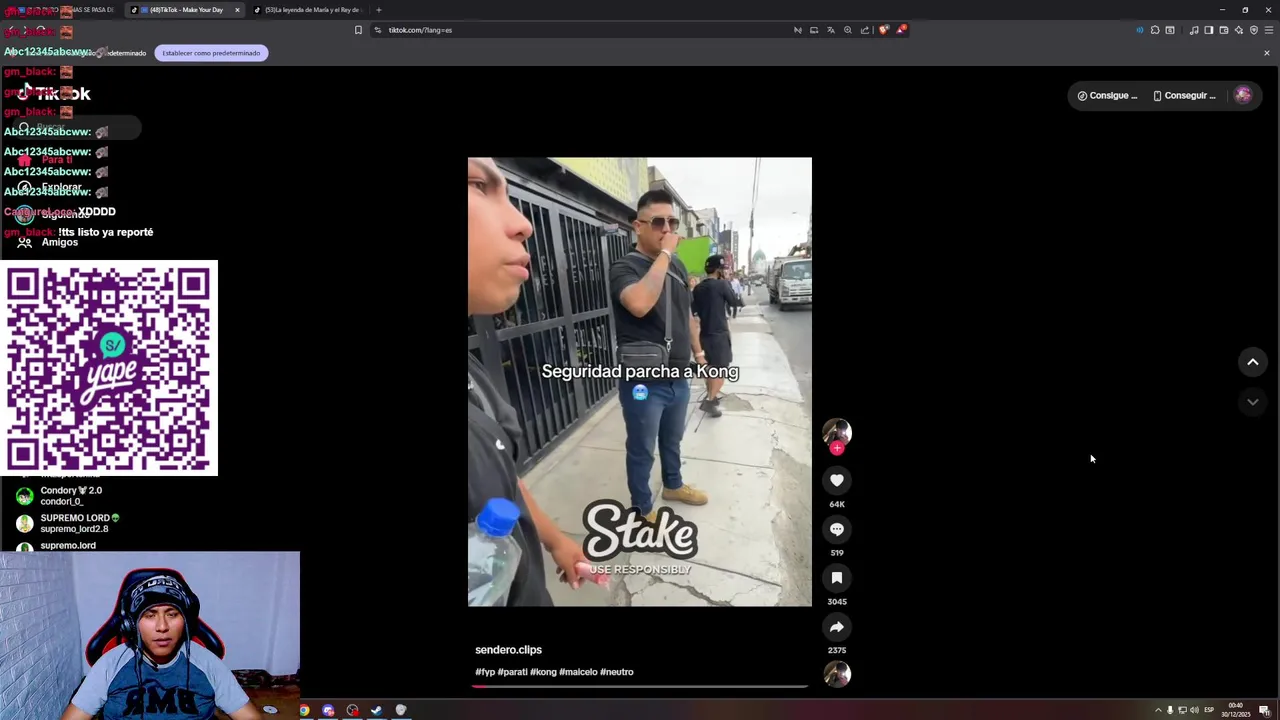
Task: Switch to La leyenda de María tab
Action: 310,10
